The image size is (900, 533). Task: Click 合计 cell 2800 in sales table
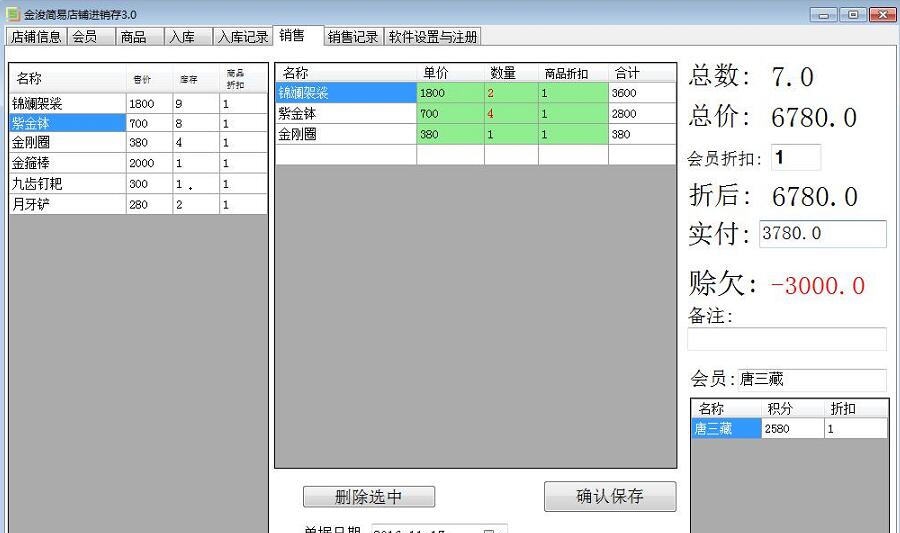(x=642, y=114)
